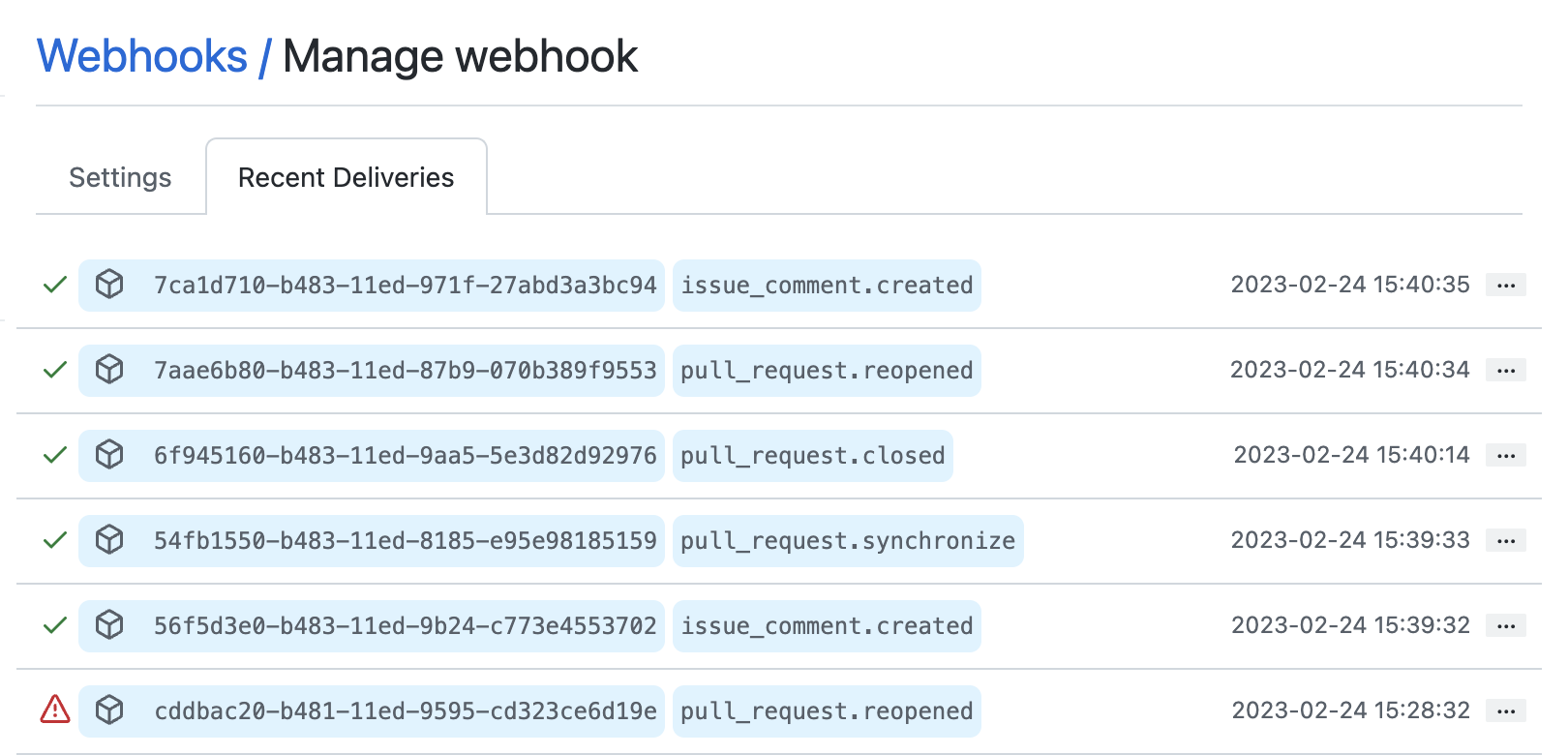Click the green checkmark next to pull_request.closed delivery
Screen dimensions: 1568x755
pos(54,455)
